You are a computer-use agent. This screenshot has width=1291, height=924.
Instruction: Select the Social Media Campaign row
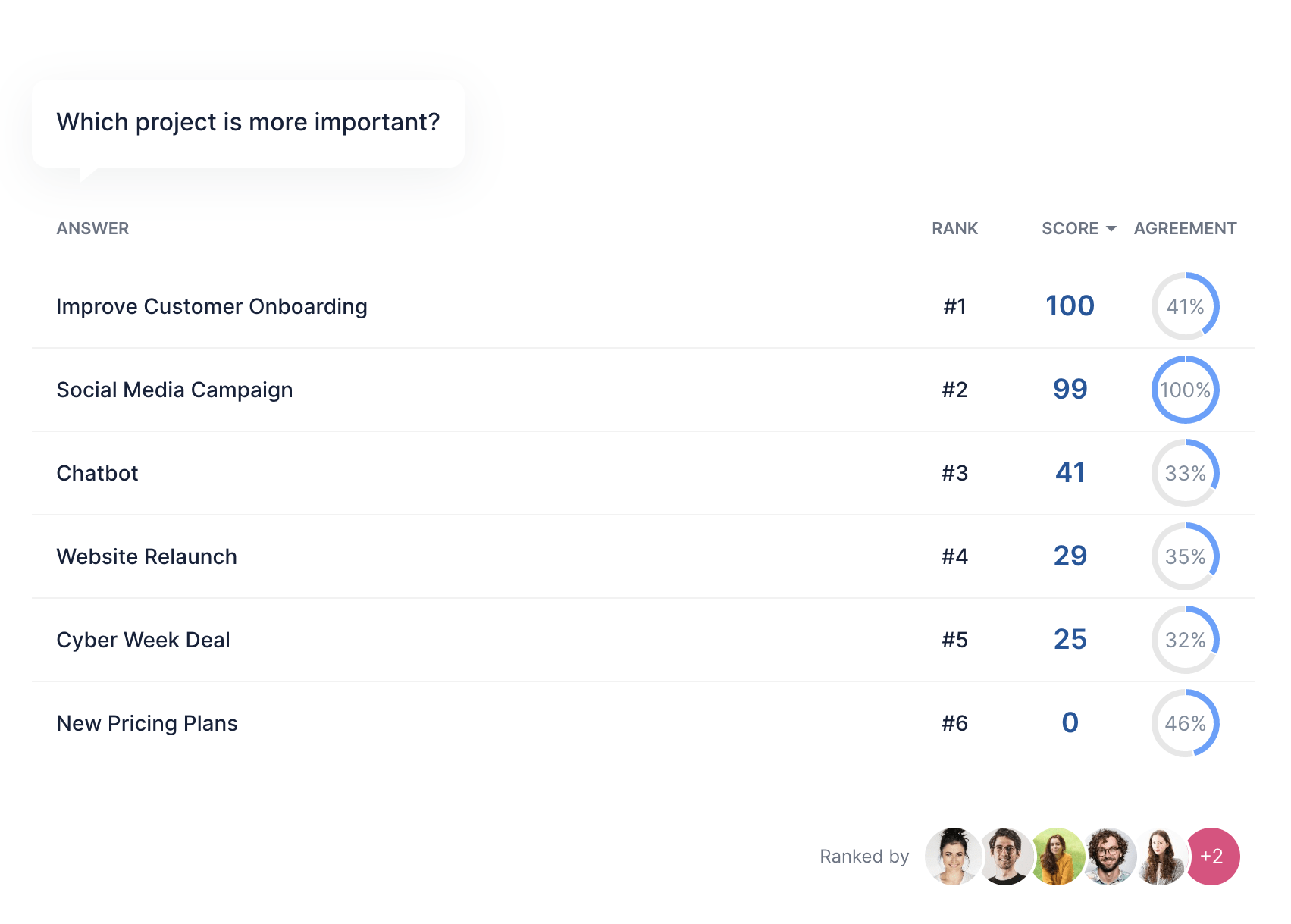[175, 390]
